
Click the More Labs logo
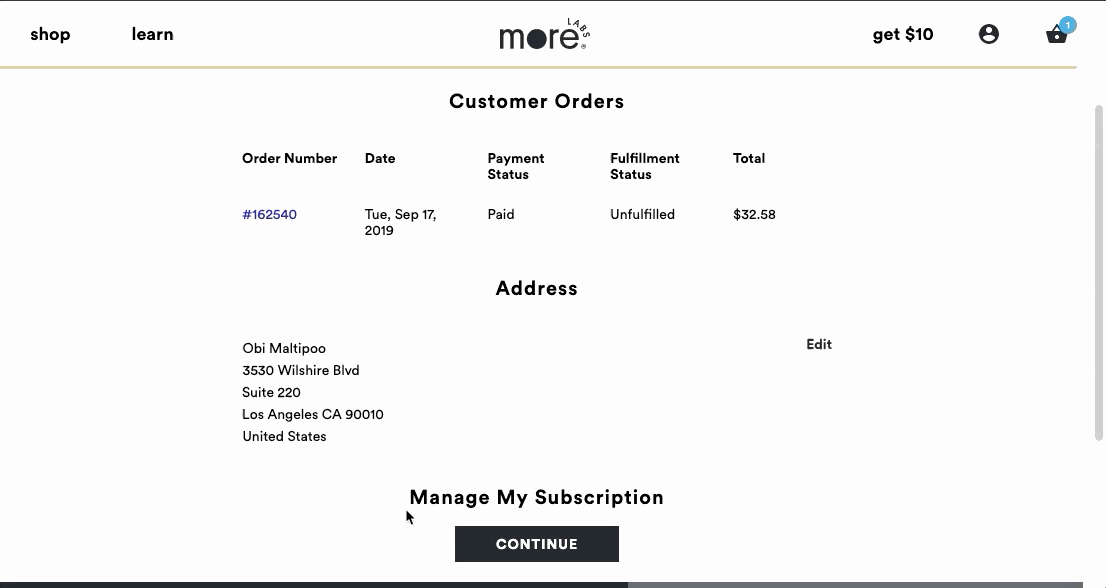545,36
